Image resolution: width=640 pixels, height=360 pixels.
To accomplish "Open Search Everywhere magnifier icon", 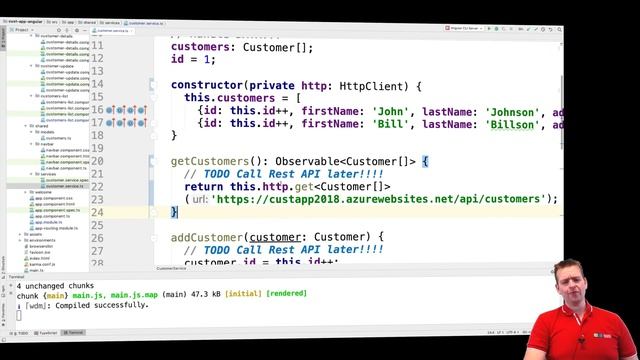I will click(x=560, y=29).
